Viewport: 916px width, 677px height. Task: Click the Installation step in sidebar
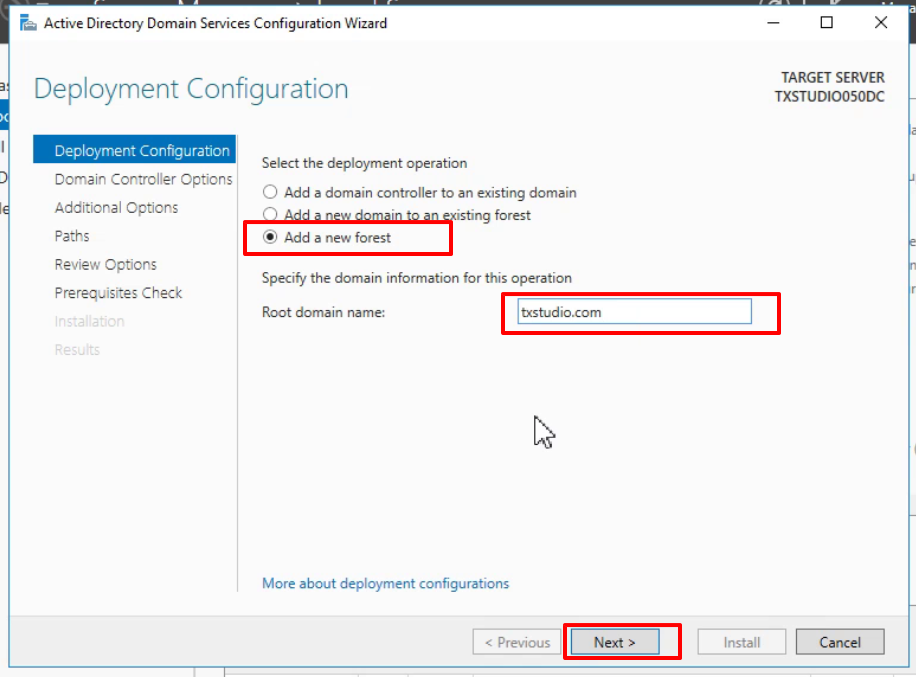[89, 321]
